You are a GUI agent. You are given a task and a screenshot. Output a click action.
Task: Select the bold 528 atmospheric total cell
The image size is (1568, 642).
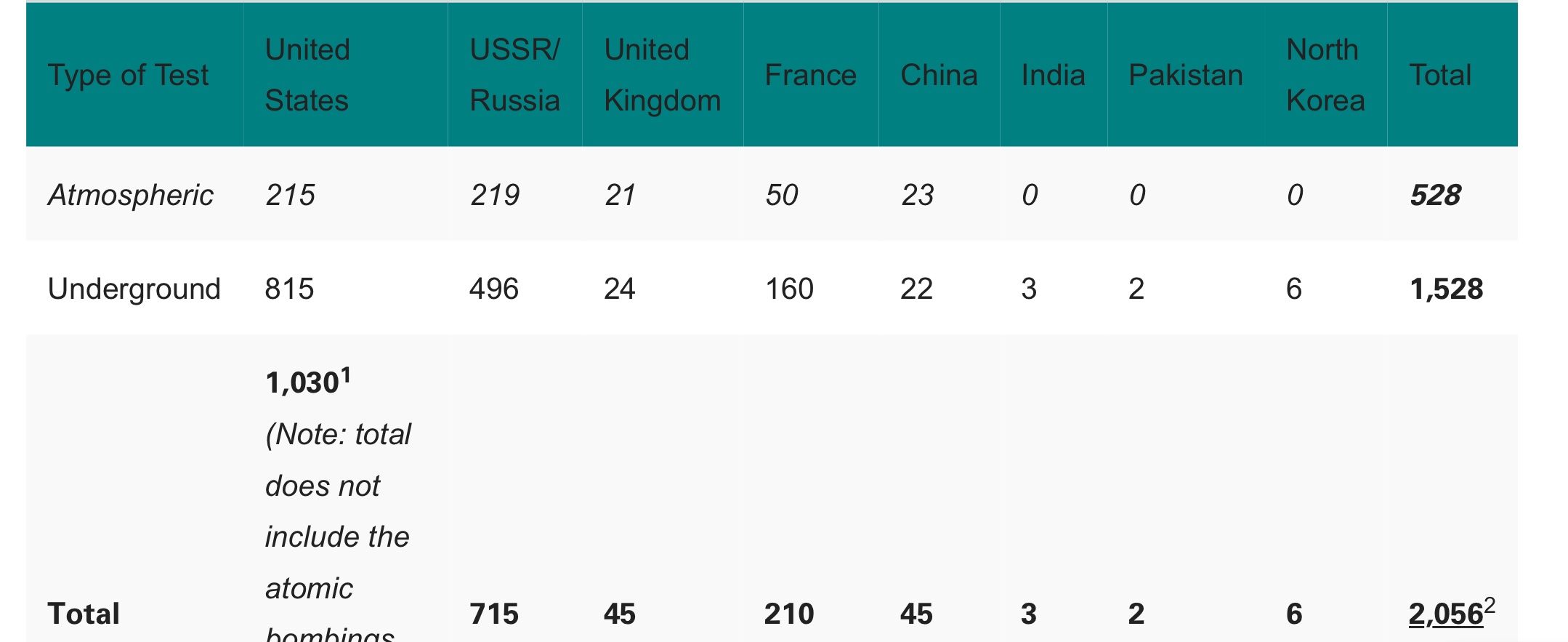(x=1435, y=195)
